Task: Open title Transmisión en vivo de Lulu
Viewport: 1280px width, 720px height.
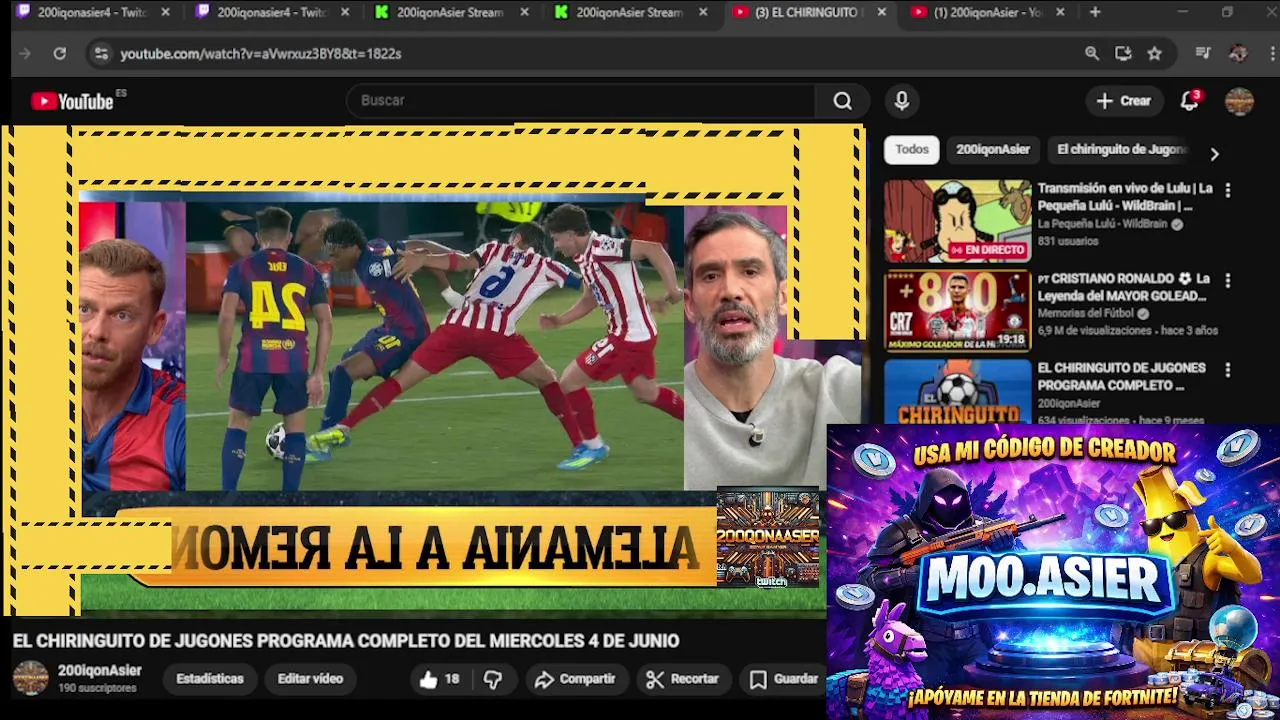Action: coord(1125,197)
